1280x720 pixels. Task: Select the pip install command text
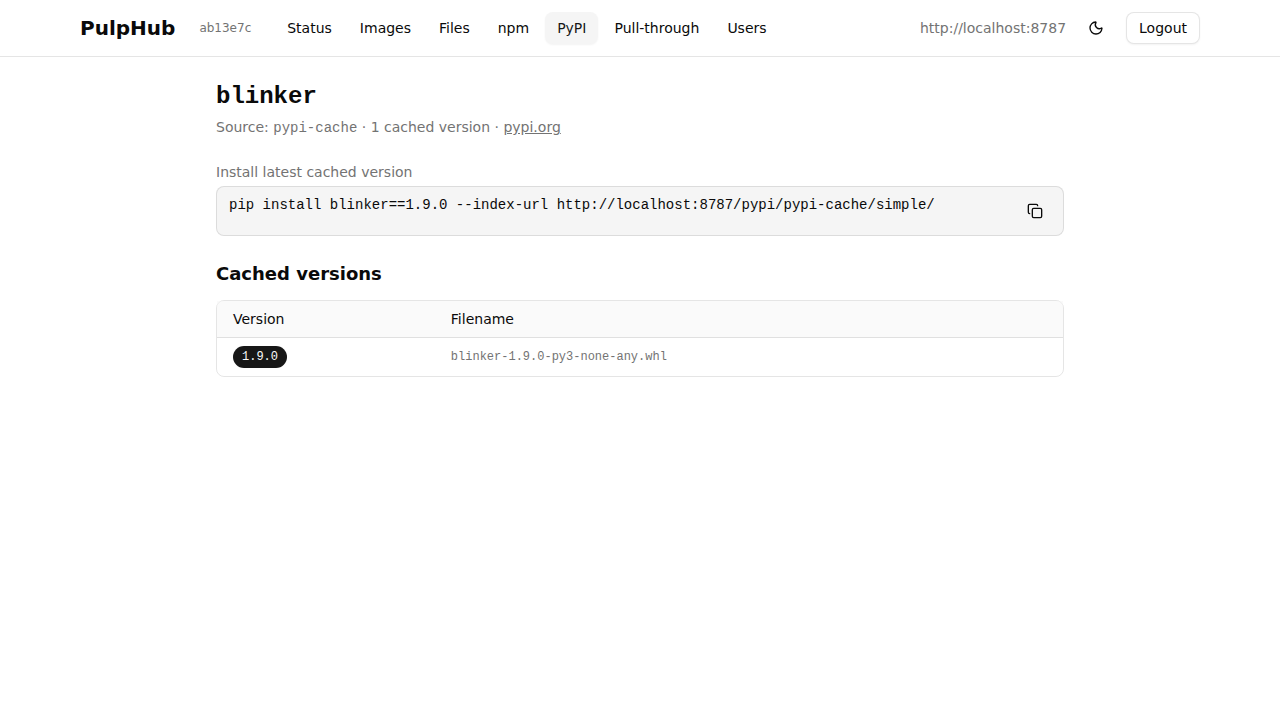(x=580, y=204)
